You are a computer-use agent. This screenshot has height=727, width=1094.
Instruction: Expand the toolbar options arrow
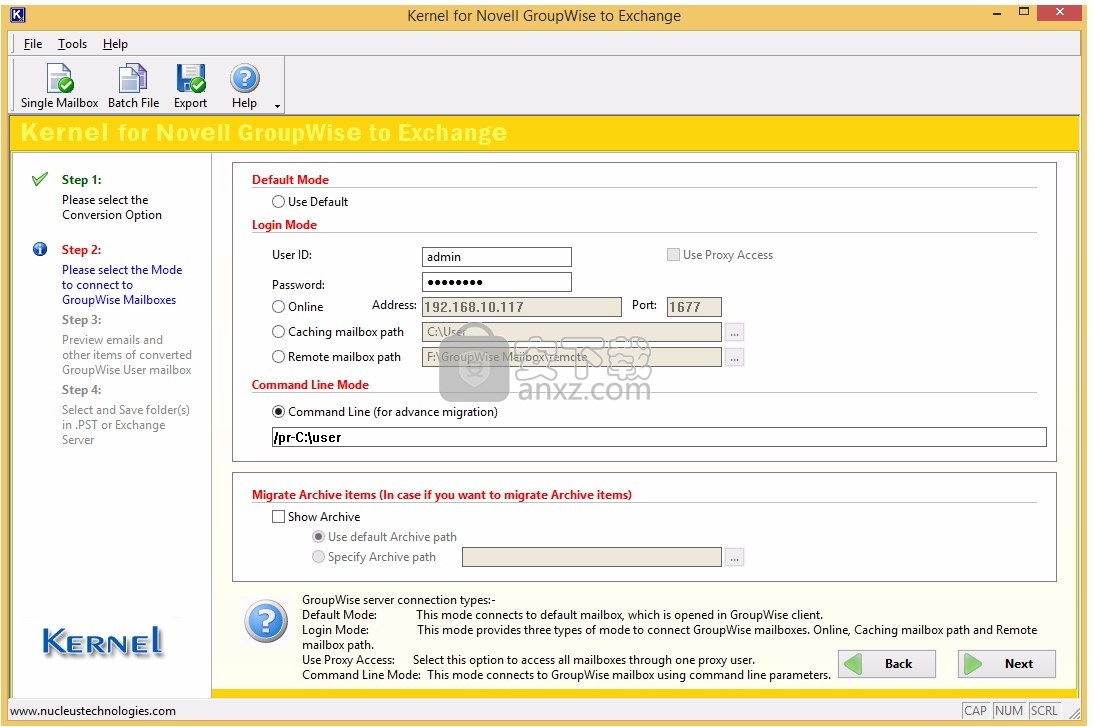277,106
